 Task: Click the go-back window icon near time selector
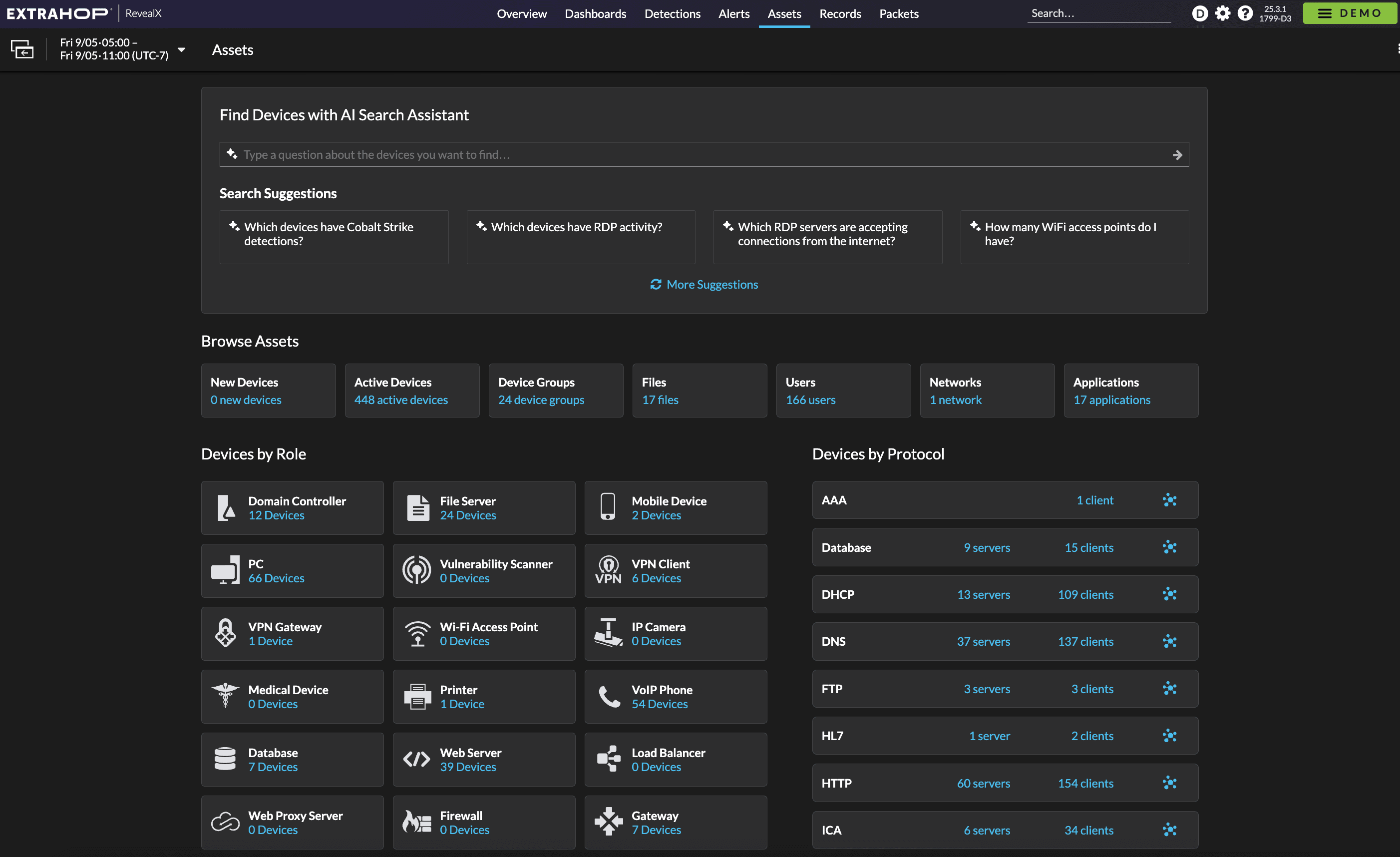pos(23,49)
